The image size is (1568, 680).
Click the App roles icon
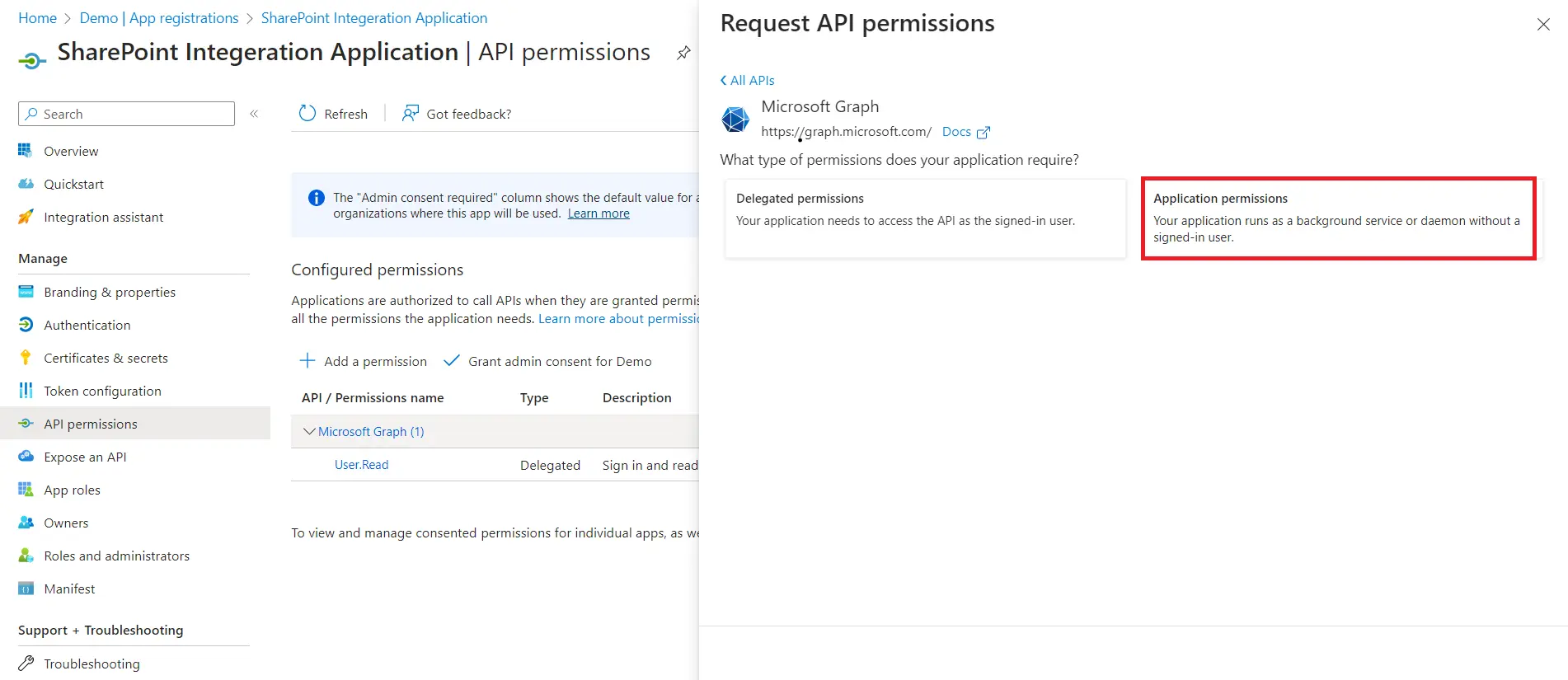(x=26, y=490)
